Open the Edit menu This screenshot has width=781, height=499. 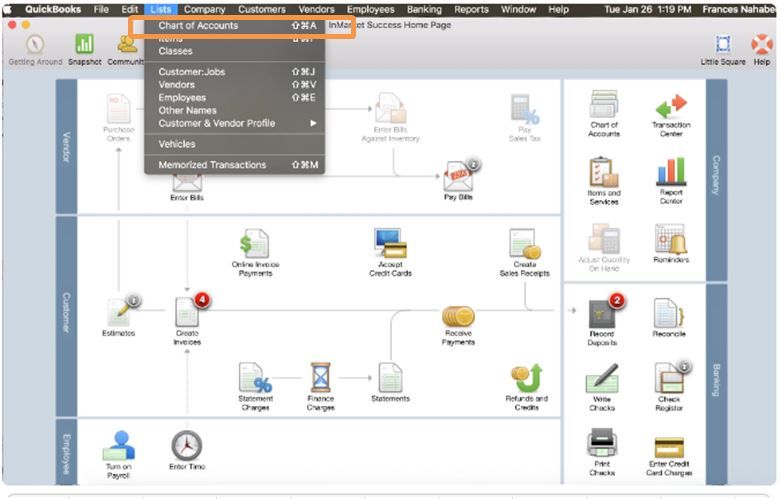[x=130, y=9]
